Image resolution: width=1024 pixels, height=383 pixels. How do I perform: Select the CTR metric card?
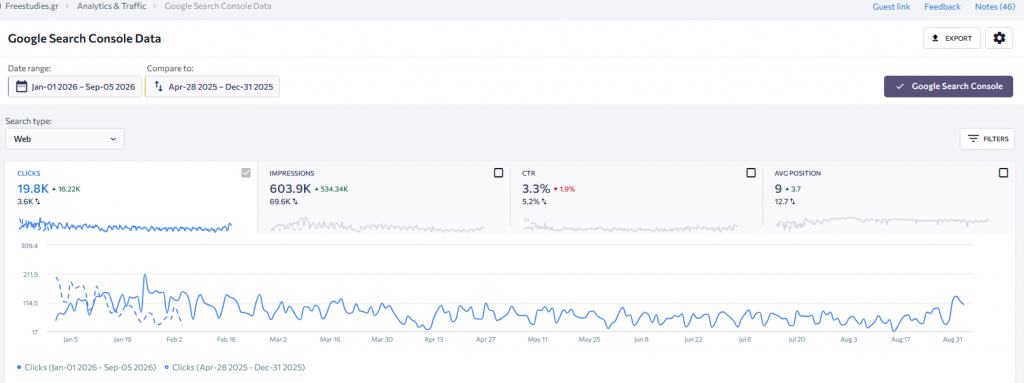pyautogui.click(x=637, y=197)
